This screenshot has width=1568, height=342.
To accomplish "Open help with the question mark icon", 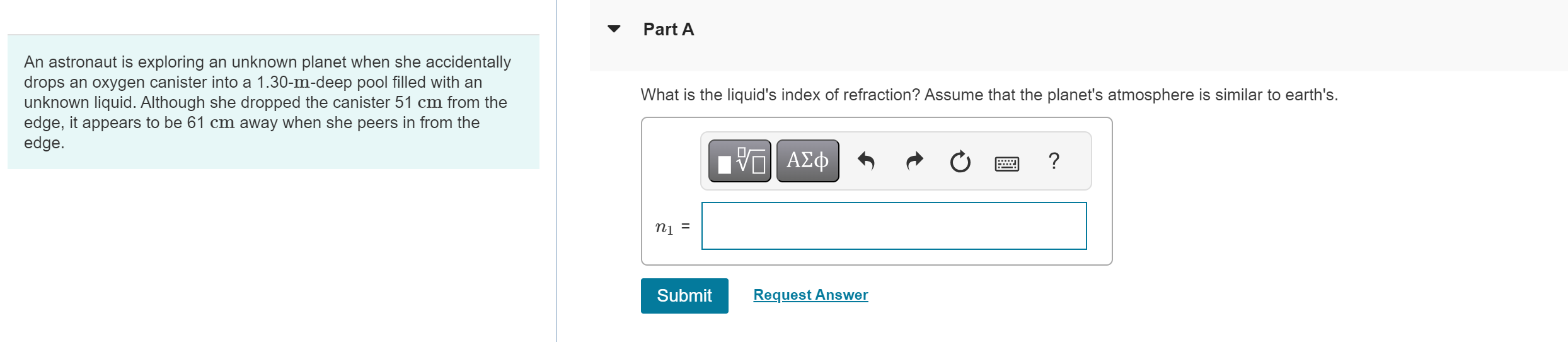I will coord(1054,161).
